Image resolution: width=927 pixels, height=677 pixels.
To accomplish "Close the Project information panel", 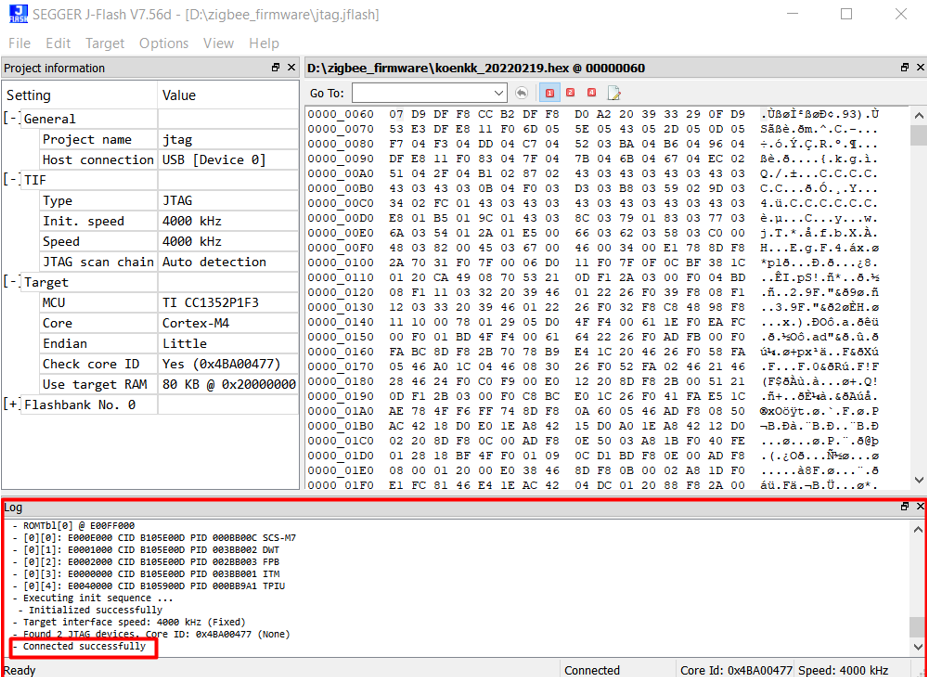I will point(291,68).
